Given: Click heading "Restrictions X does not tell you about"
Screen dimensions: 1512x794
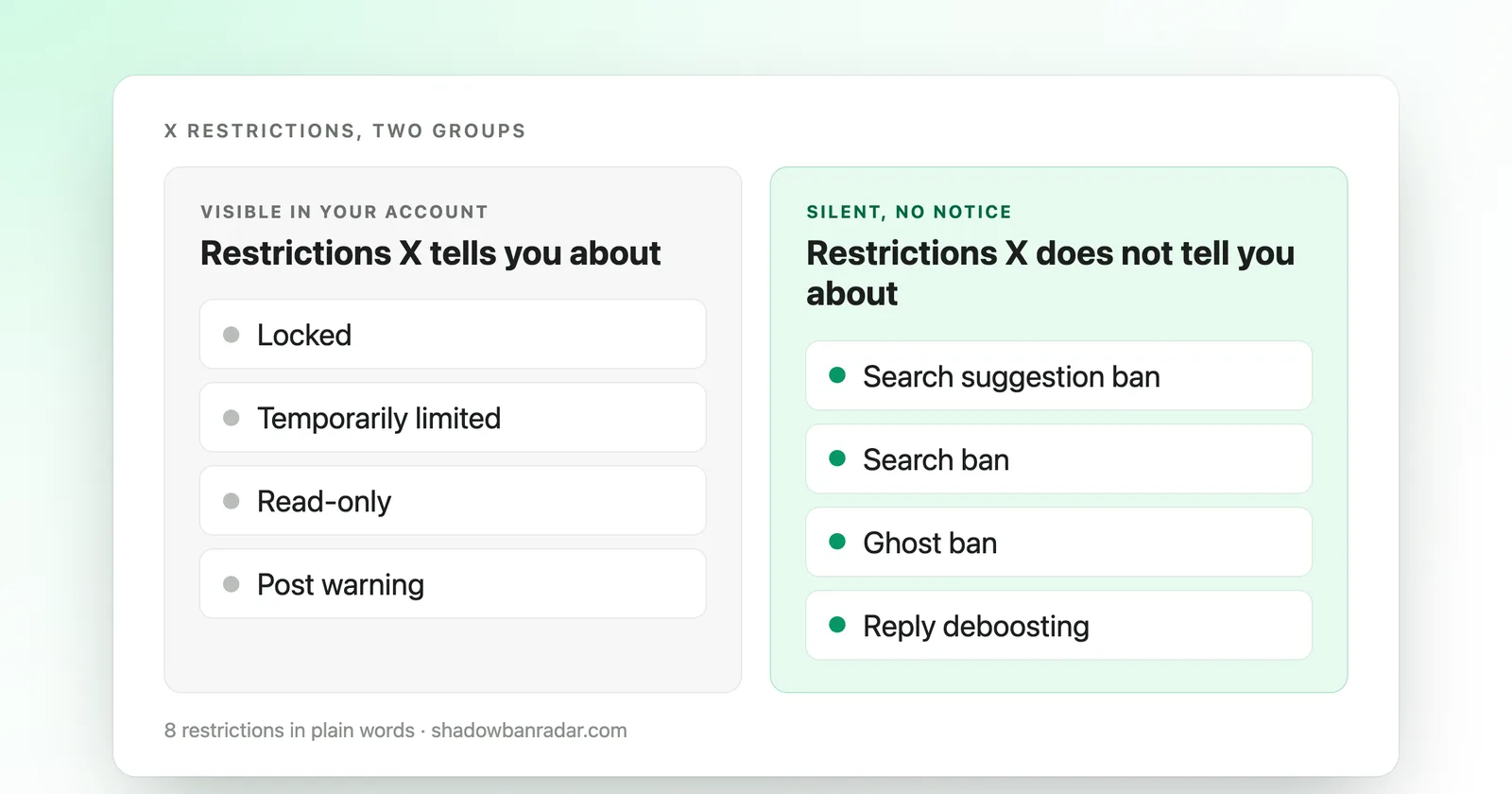Looking at the screenshot, I should pyautogui.click(x=1050, y=273).
